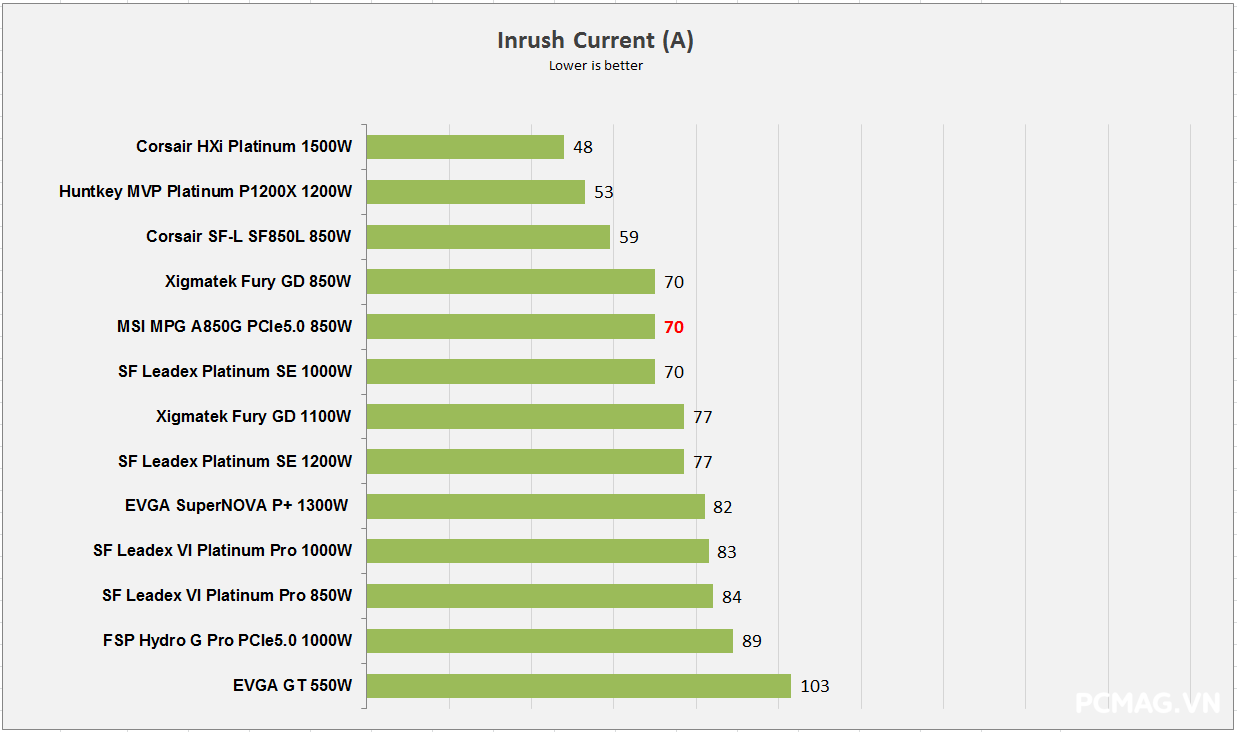Click the data value 83
This screenshot has height=732, width=1237.
[x=727, y=552]
